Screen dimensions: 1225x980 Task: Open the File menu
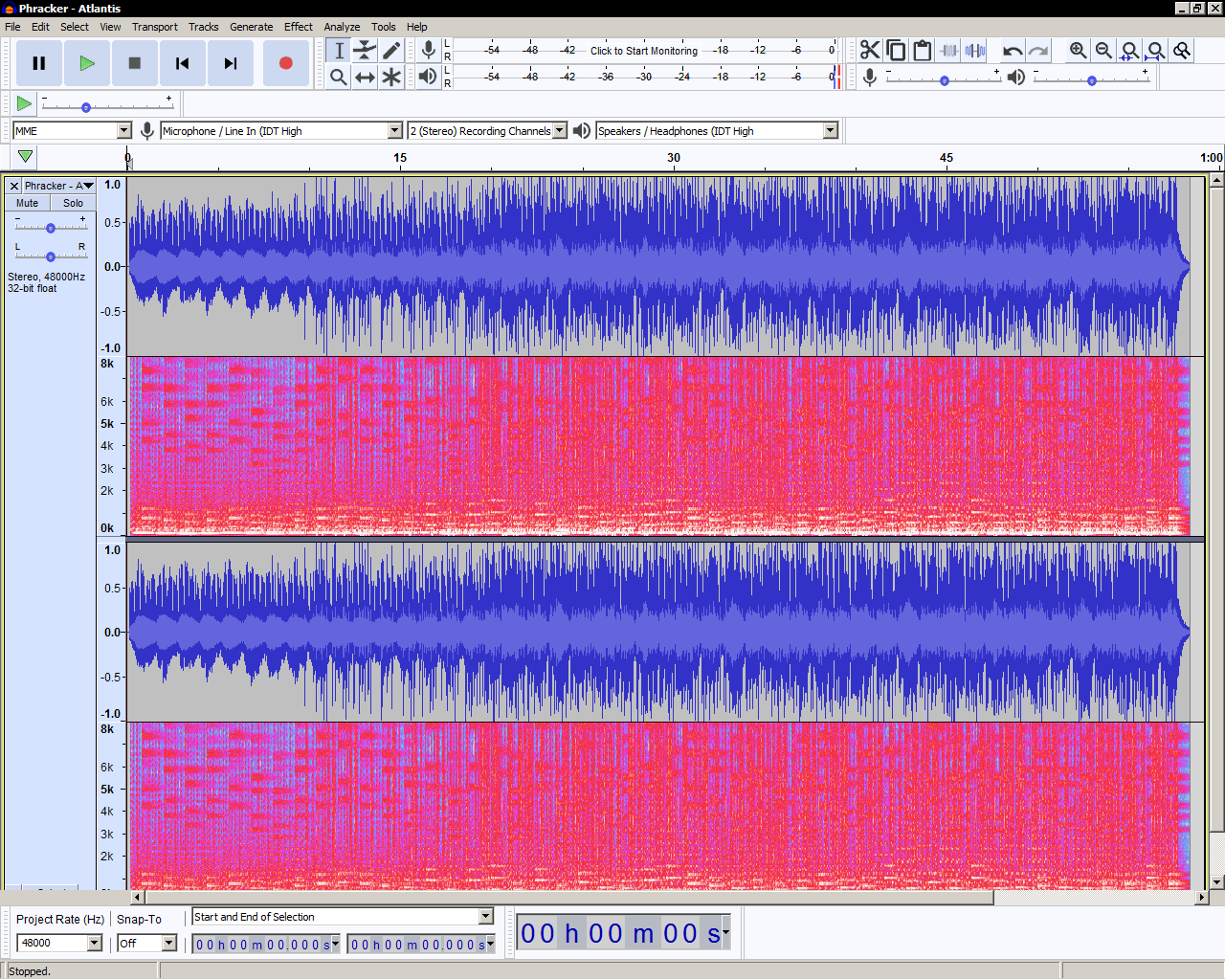pyautogui.click(x=12, y=27)
